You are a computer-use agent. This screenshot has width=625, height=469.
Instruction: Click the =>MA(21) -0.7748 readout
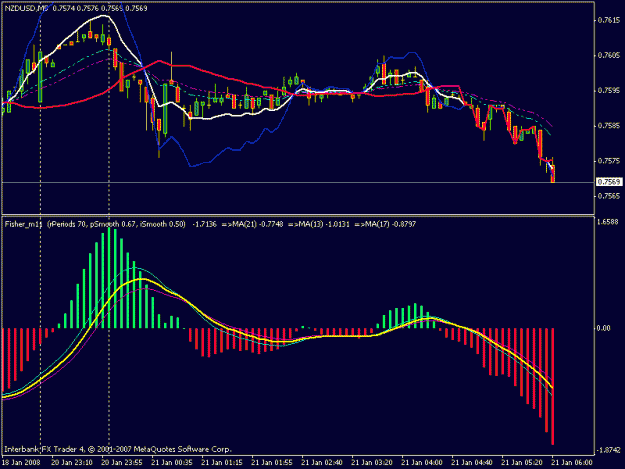tap(252, 224)
